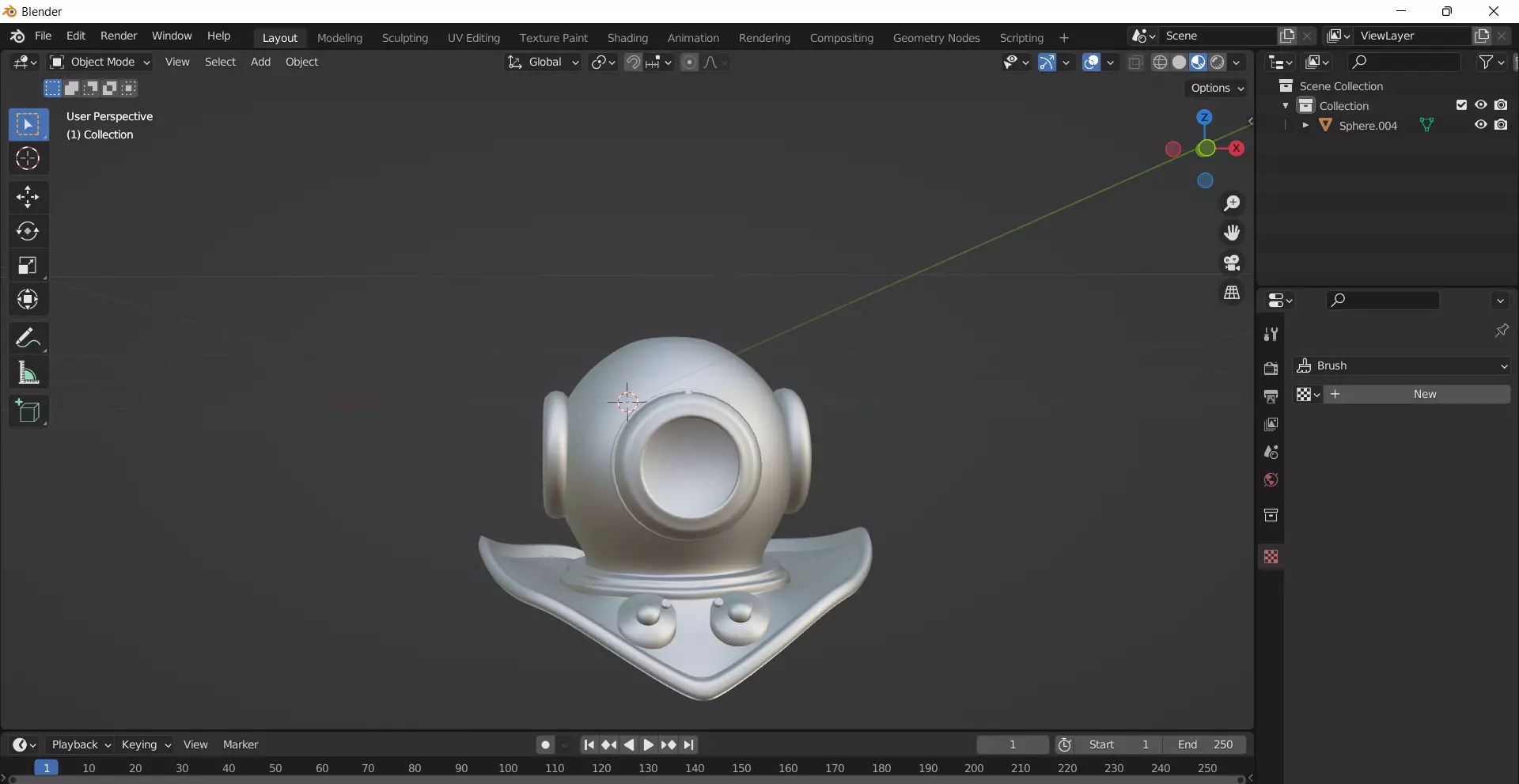Open outliner filter dropdown
Screen dimensions: 1519x784
click(1491, 62)
